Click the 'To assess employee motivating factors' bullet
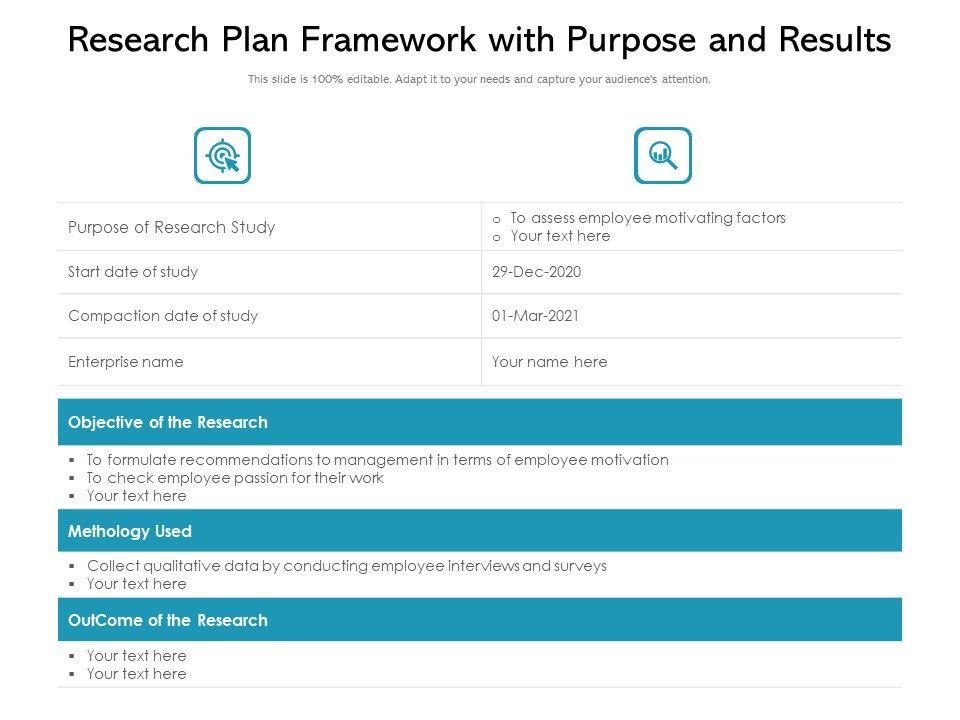This screenshot has width=960, height=720. pyautogui.click(x=647, y=218)
